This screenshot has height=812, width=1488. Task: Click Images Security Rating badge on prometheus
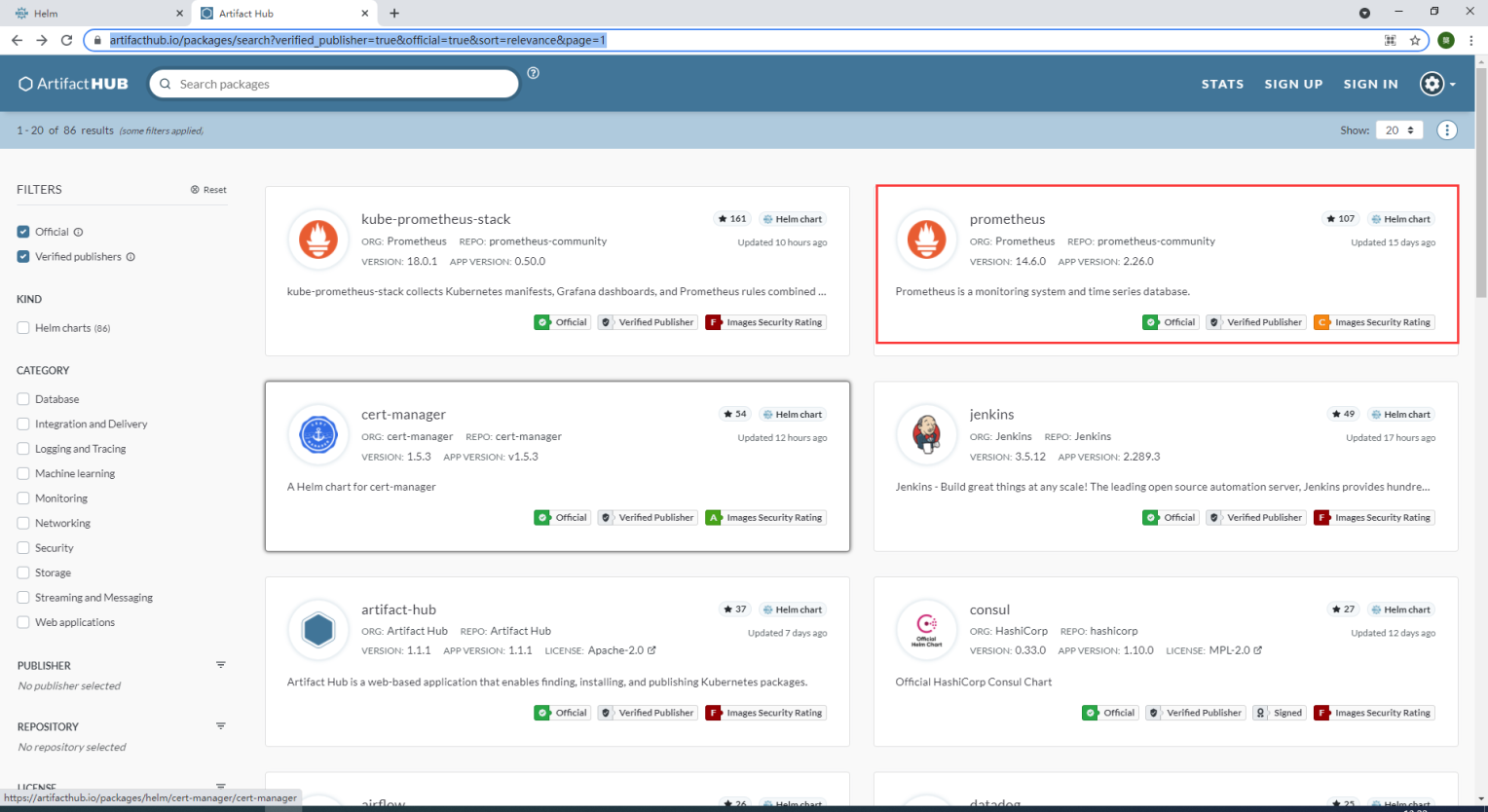(1374, 322)
